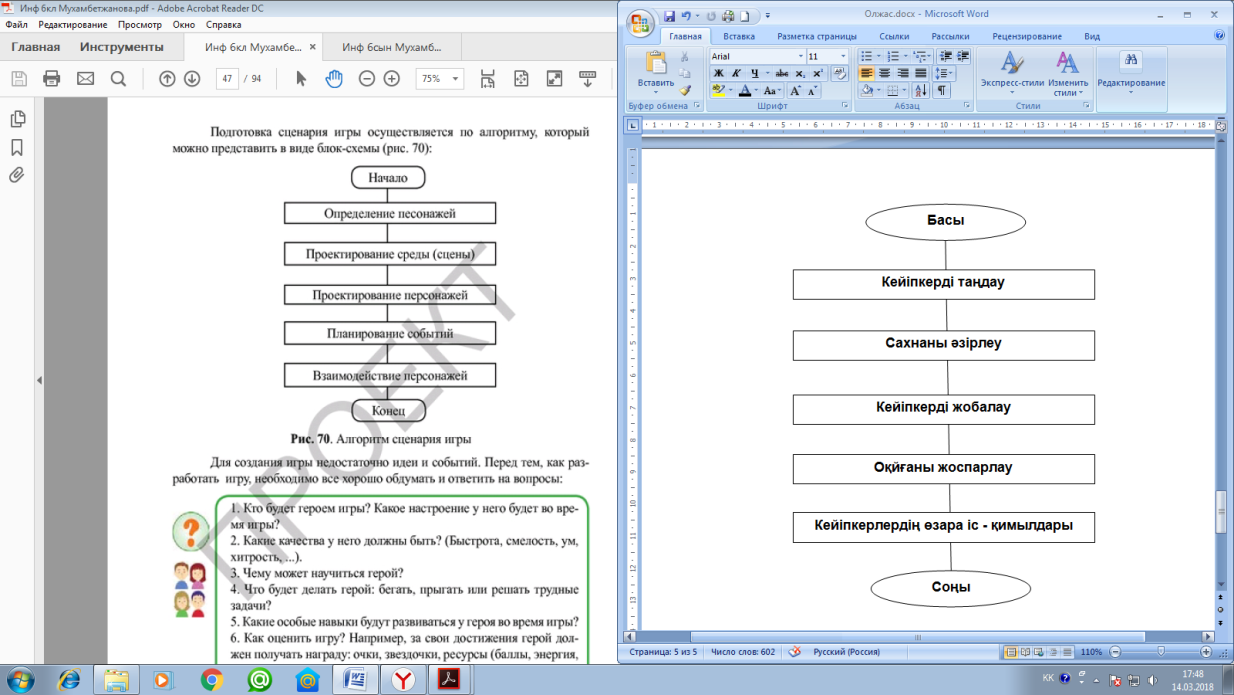Expand the Вставить paste dropdown arrow
This screenshot has width=1234, height=695.
[656, 93]
